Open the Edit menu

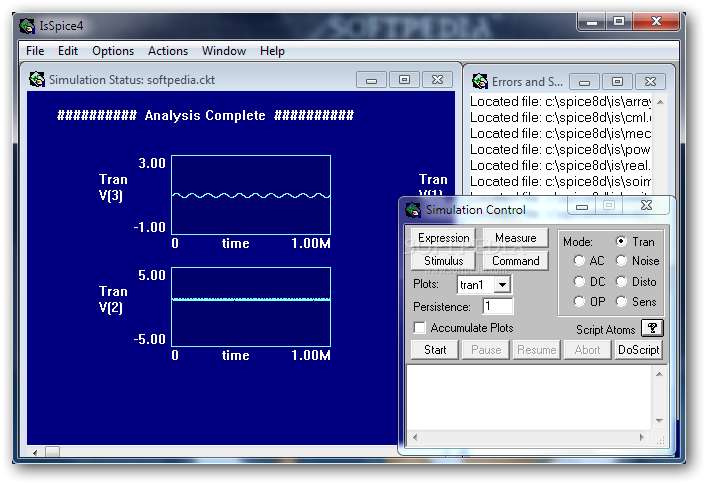[x=68, y=51]
